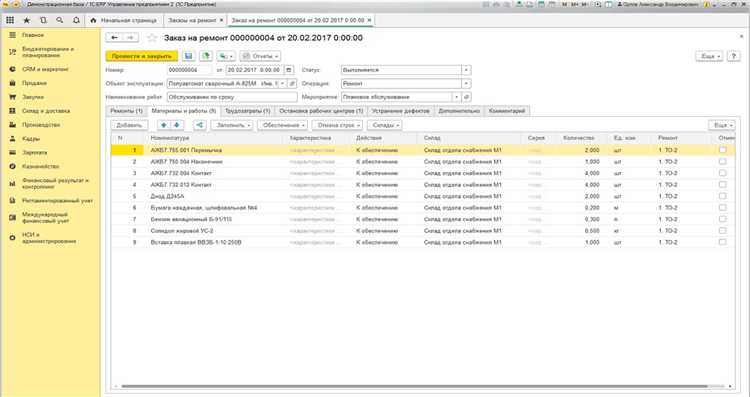The width and height of the screenshot is (750, 397).
Task: Open the Отчеты dropdown
Action: [x=260, y=56]
